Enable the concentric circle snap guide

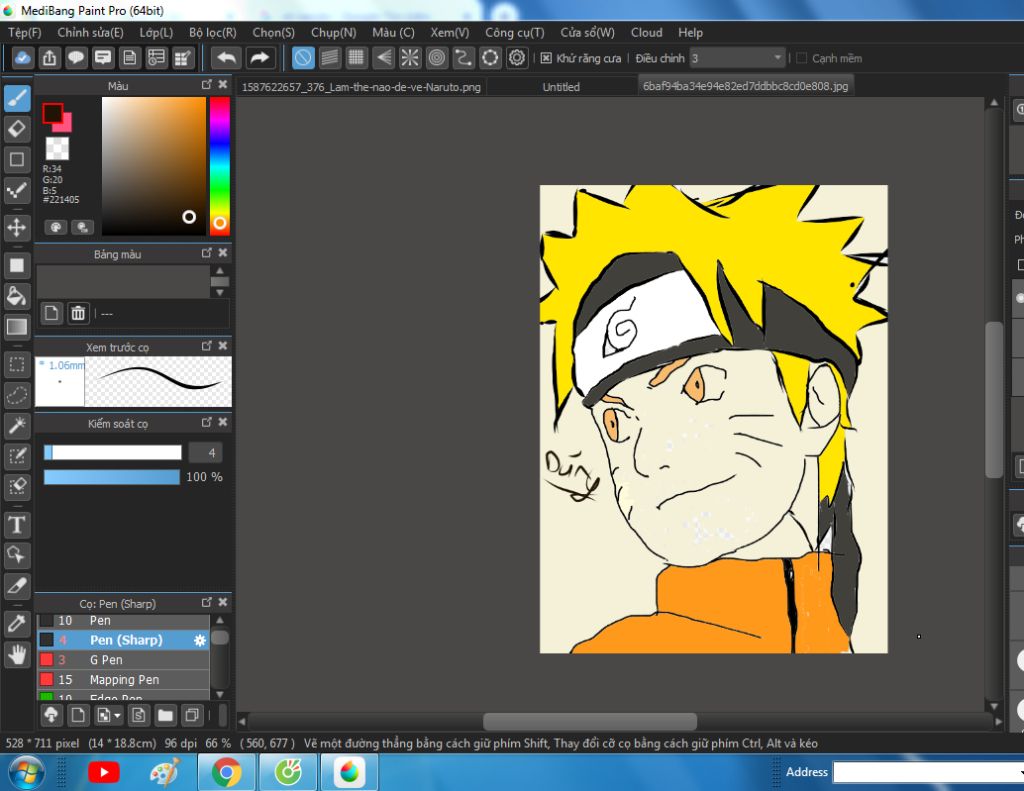pyautogui.click(x=436, y=58)
